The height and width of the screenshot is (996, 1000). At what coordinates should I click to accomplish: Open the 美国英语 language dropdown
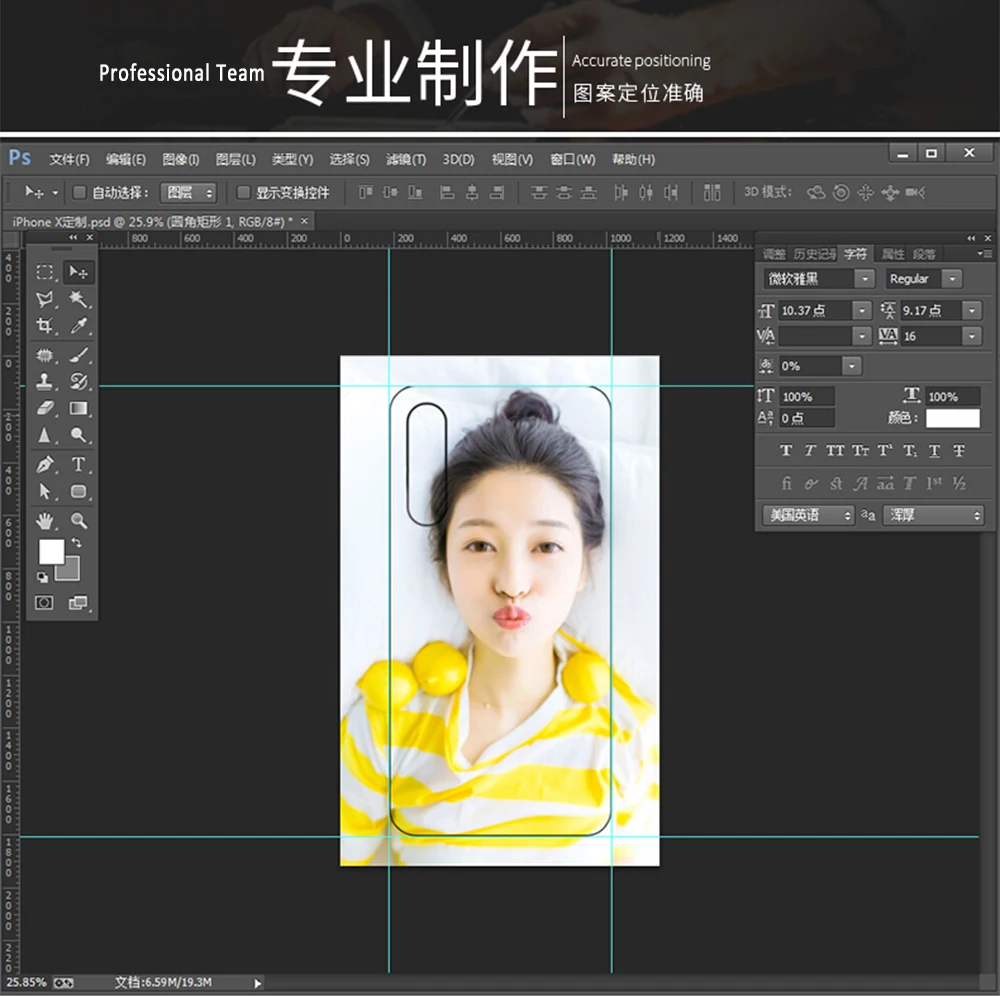coord(808,515)
